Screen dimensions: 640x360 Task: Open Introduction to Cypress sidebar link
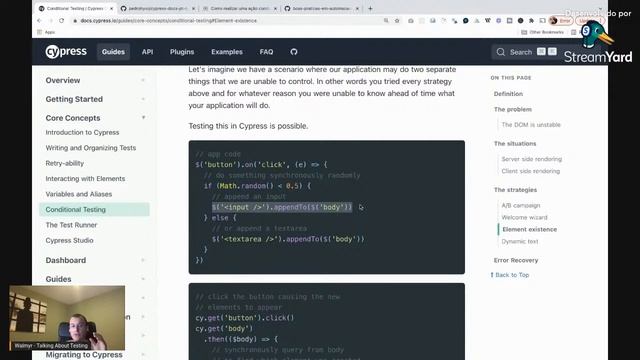click(82, 132)
